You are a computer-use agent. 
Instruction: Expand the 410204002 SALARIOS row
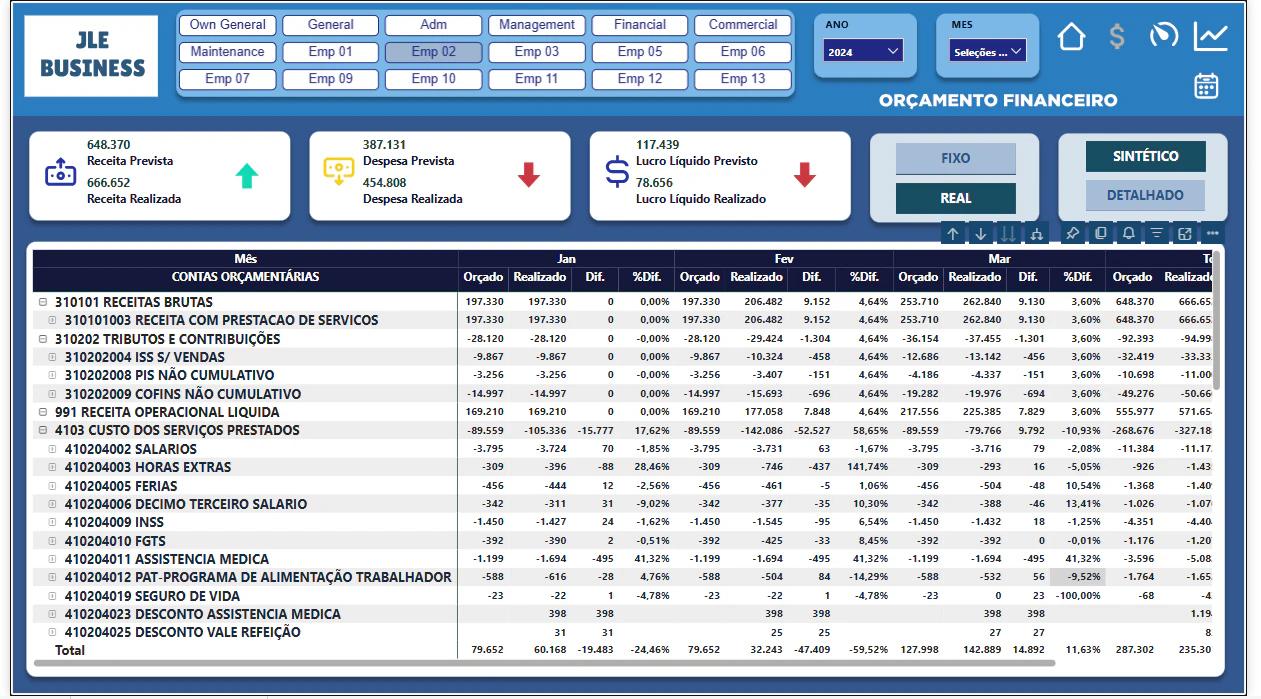(x=53, y=449)
